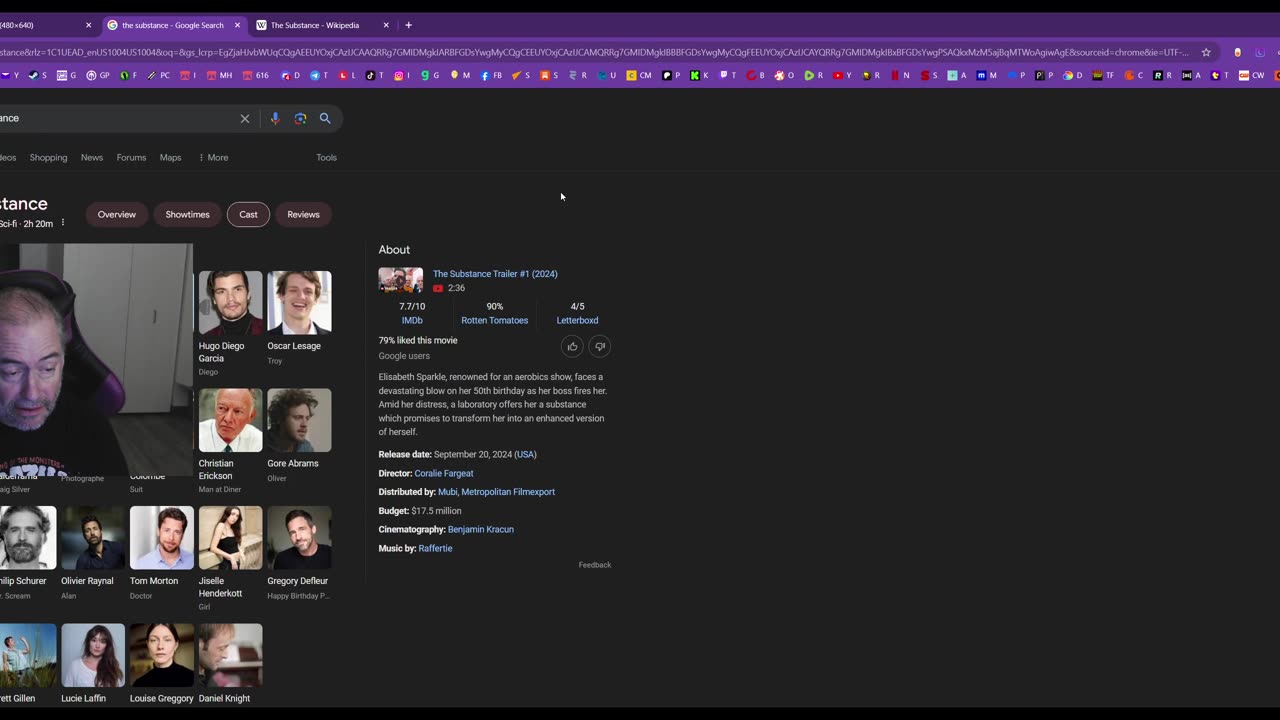Open director Coralie Fargeat link

444,473
